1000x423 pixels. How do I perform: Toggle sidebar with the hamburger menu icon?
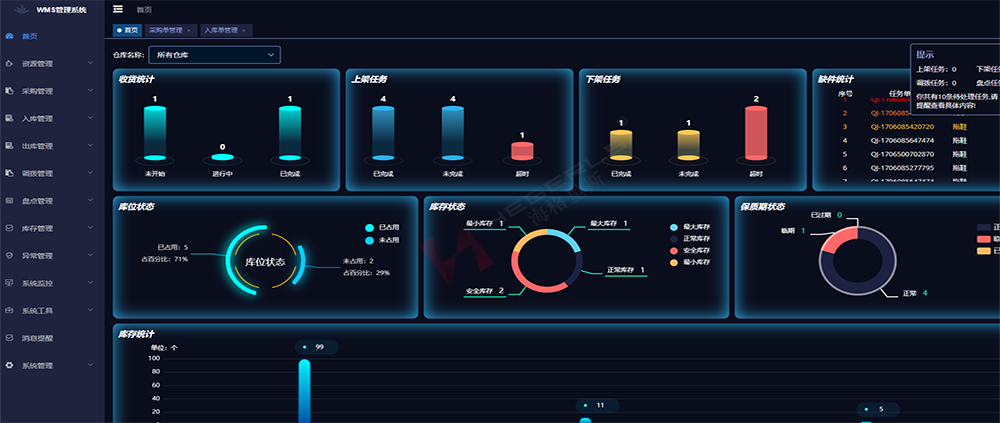click(x=118, y=9)
